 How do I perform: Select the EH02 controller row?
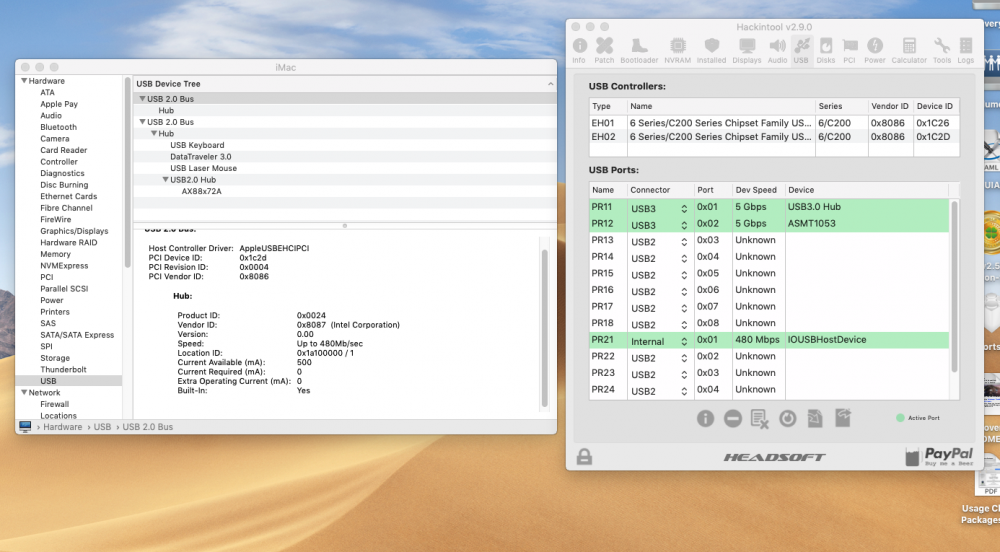[x=774, y=136]
